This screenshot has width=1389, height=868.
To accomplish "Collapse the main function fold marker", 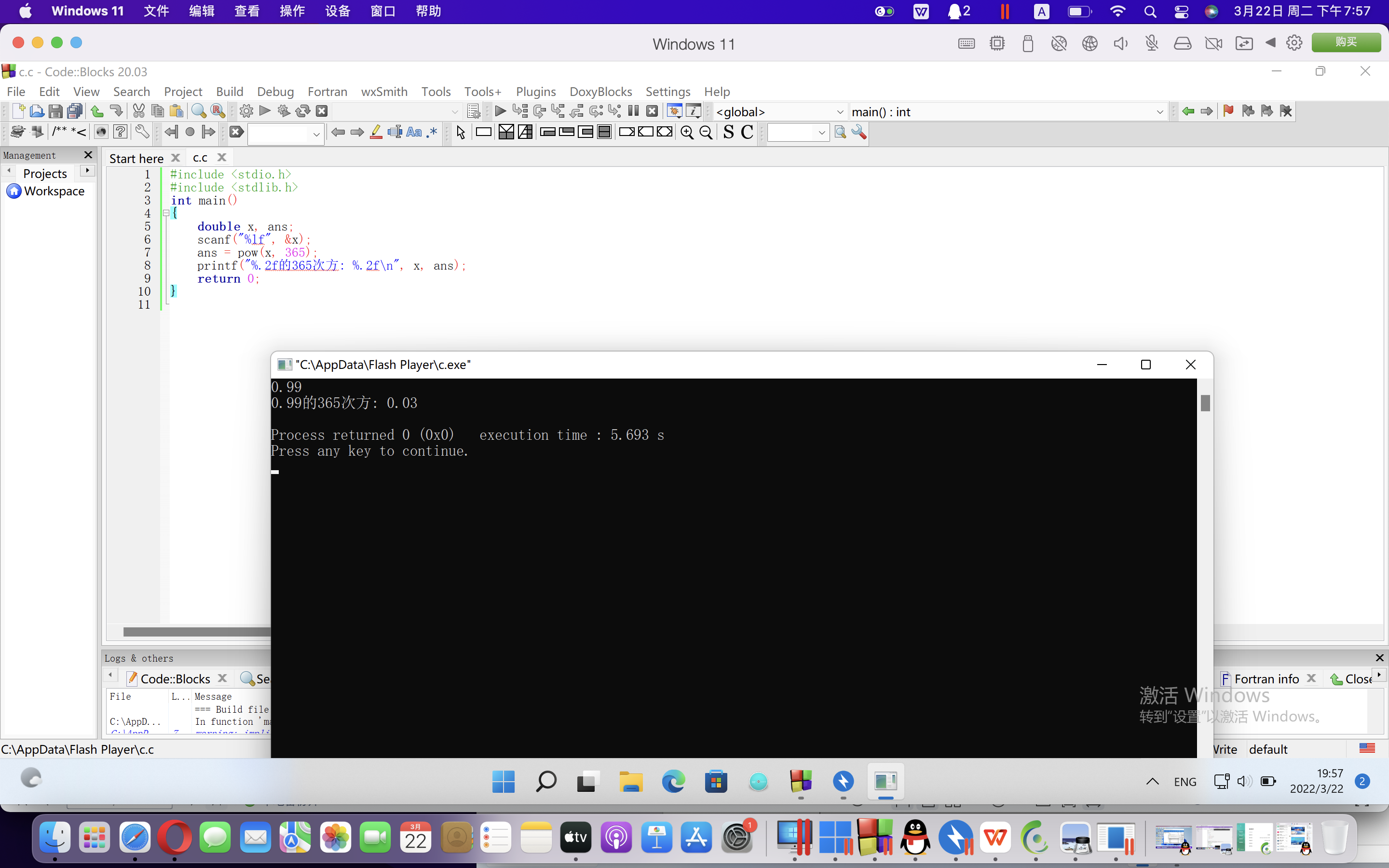I will click(x=166, y=213).
